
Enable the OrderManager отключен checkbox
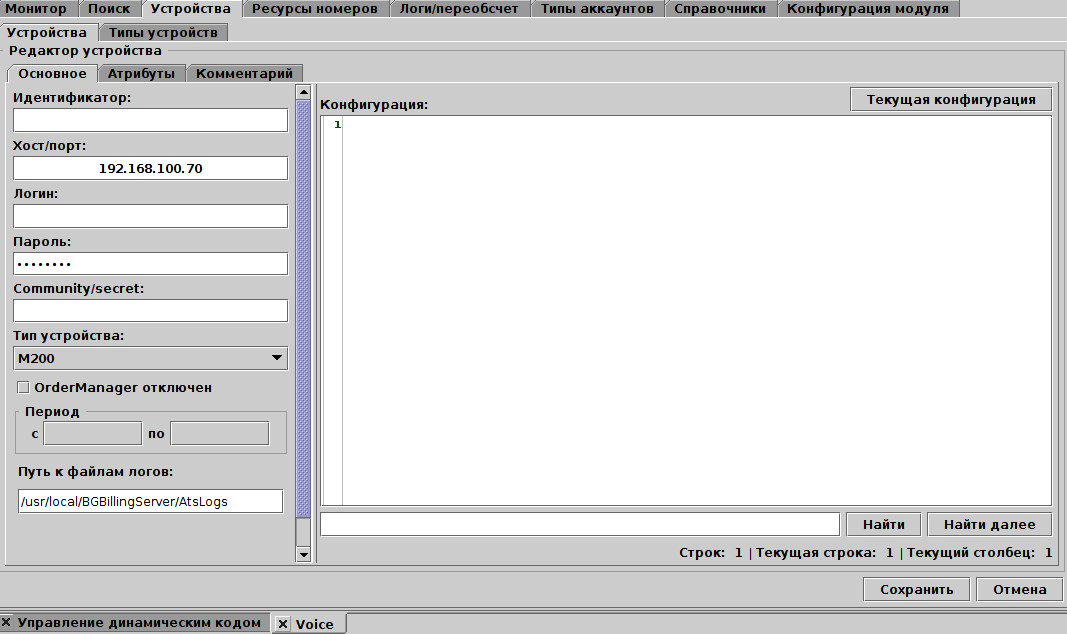[x=24, y=387]
